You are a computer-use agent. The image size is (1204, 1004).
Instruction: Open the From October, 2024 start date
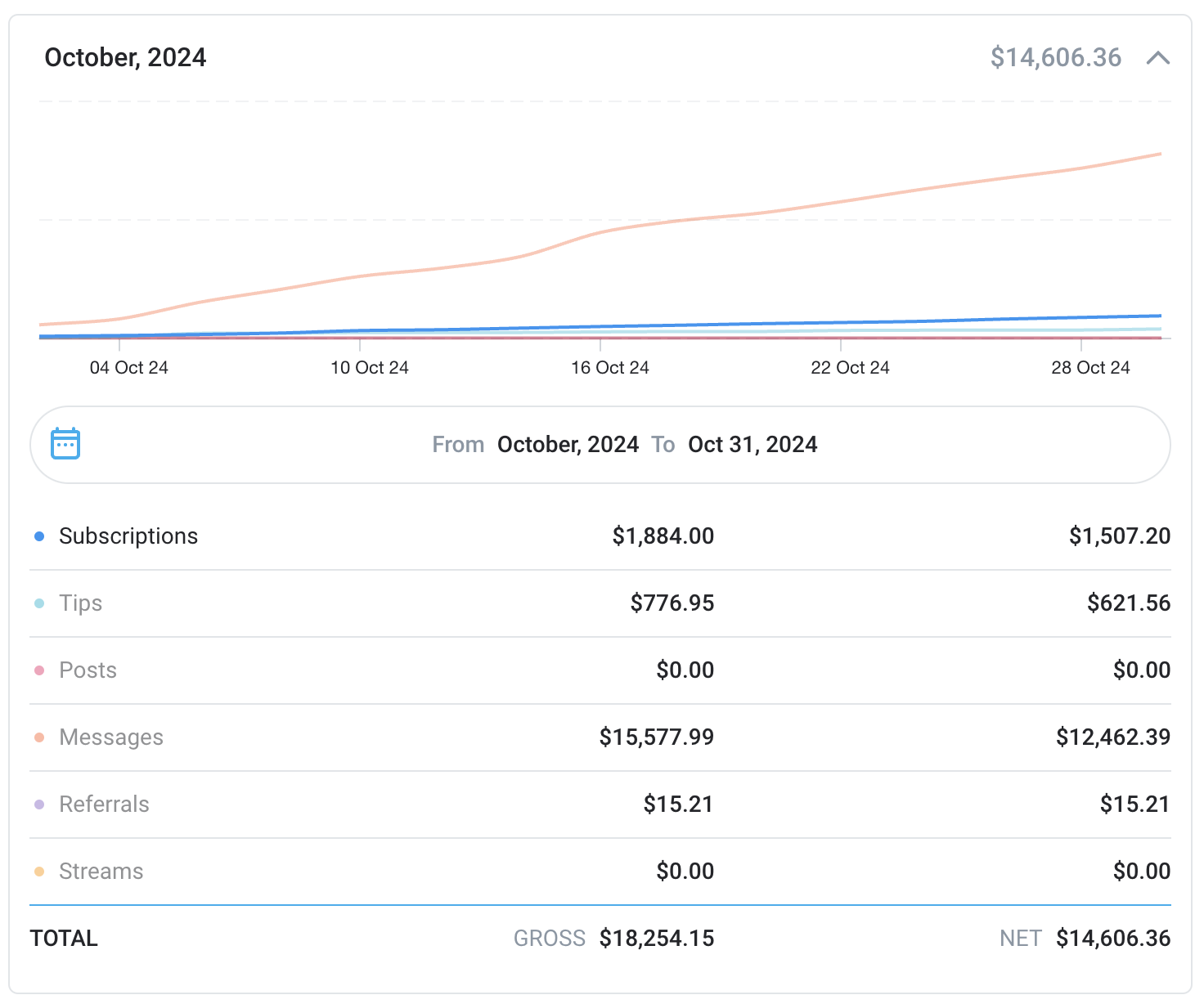pyautogui.click(x=567, y=445)
